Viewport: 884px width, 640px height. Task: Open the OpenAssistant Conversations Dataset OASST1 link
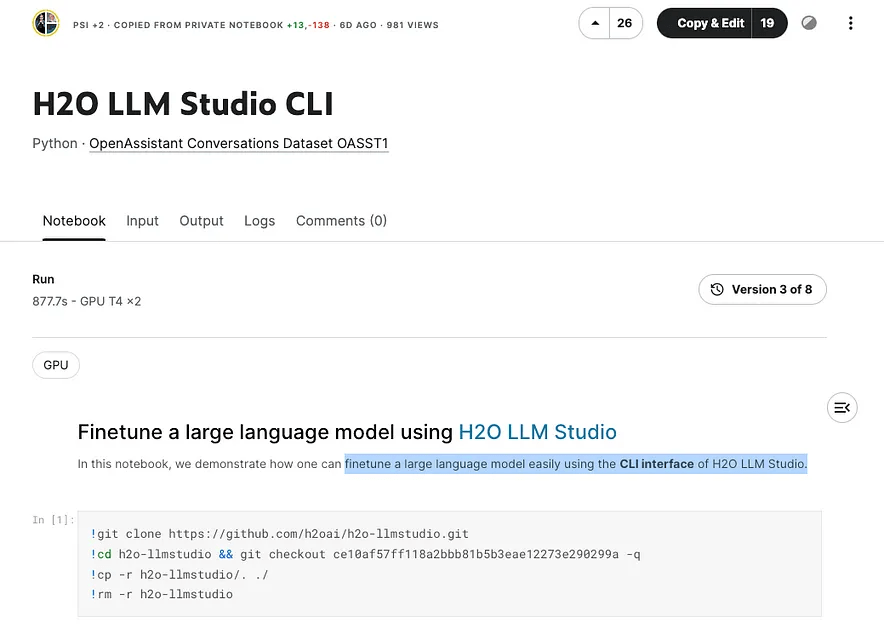point(238,143)
